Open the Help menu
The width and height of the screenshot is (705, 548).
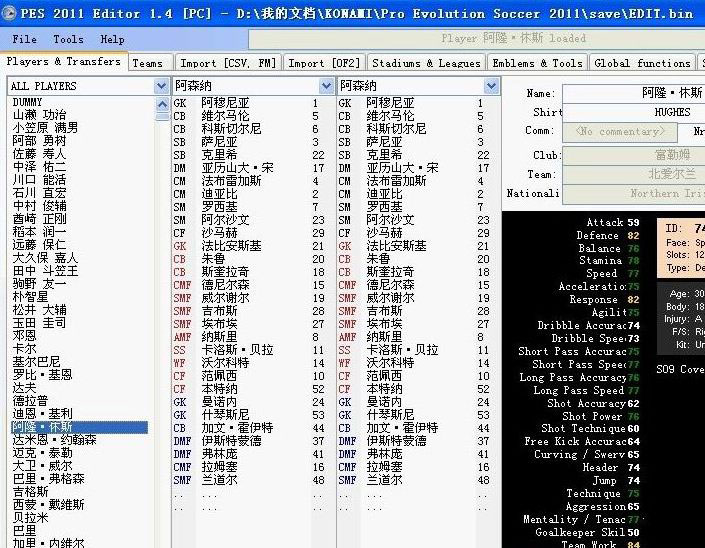(x=112, y=40)
